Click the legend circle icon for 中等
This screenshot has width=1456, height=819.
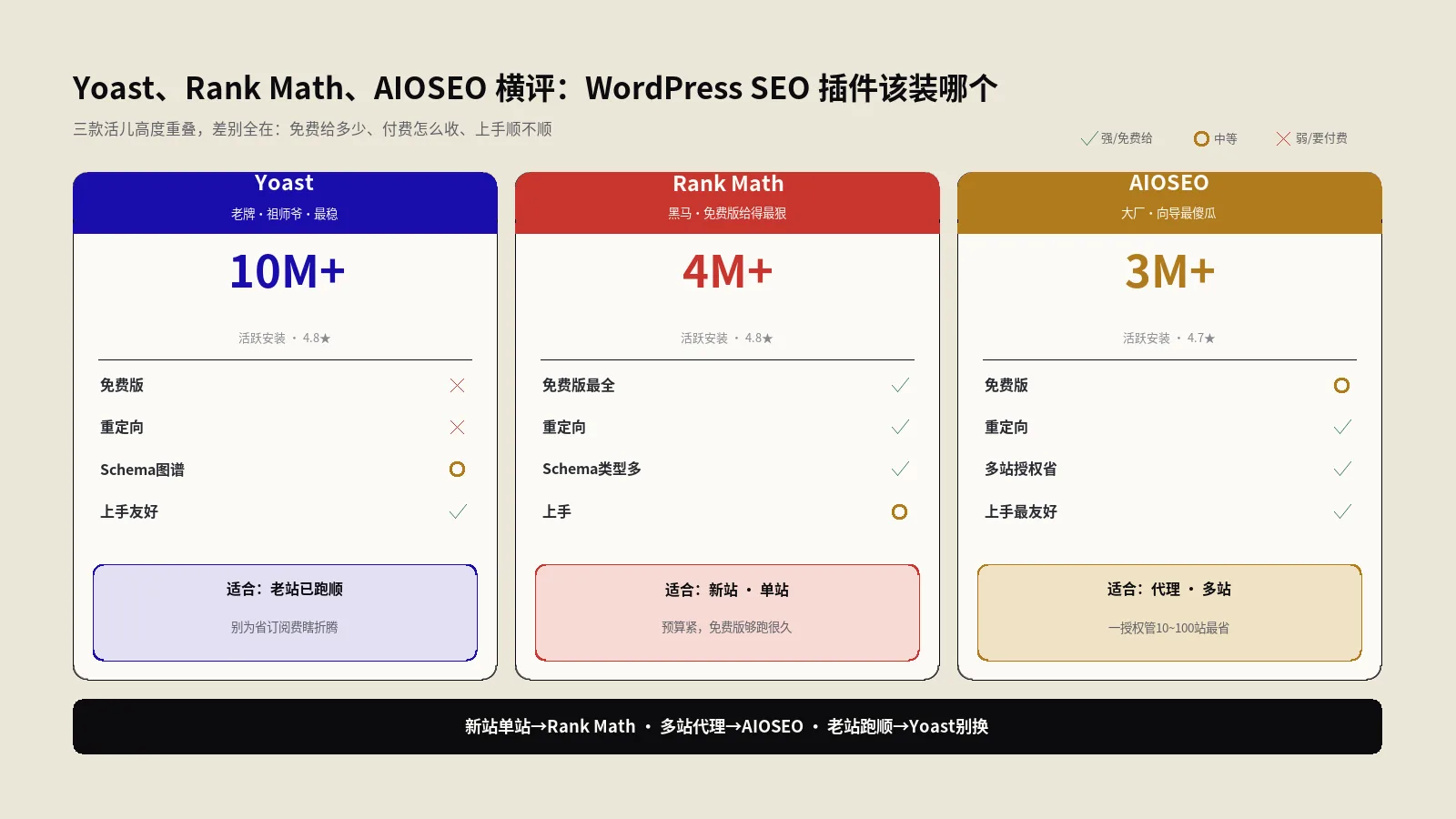pos(1201,138)
